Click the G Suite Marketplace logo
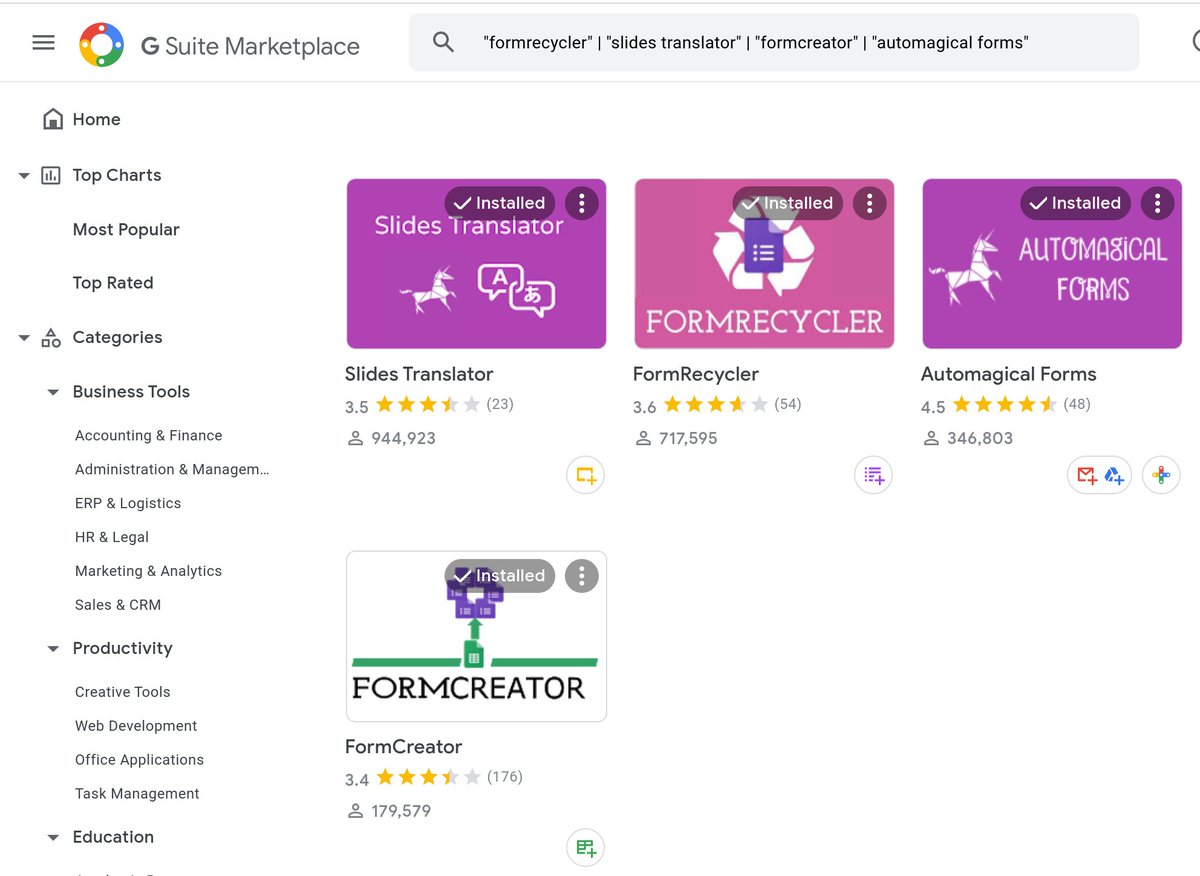The image size is (1200, 876). (220, 46)
